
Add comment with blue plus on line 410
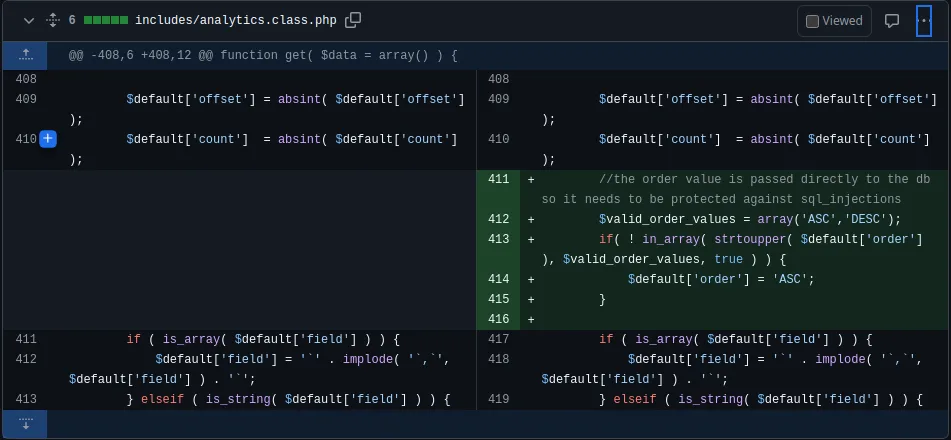click(48, 139)
